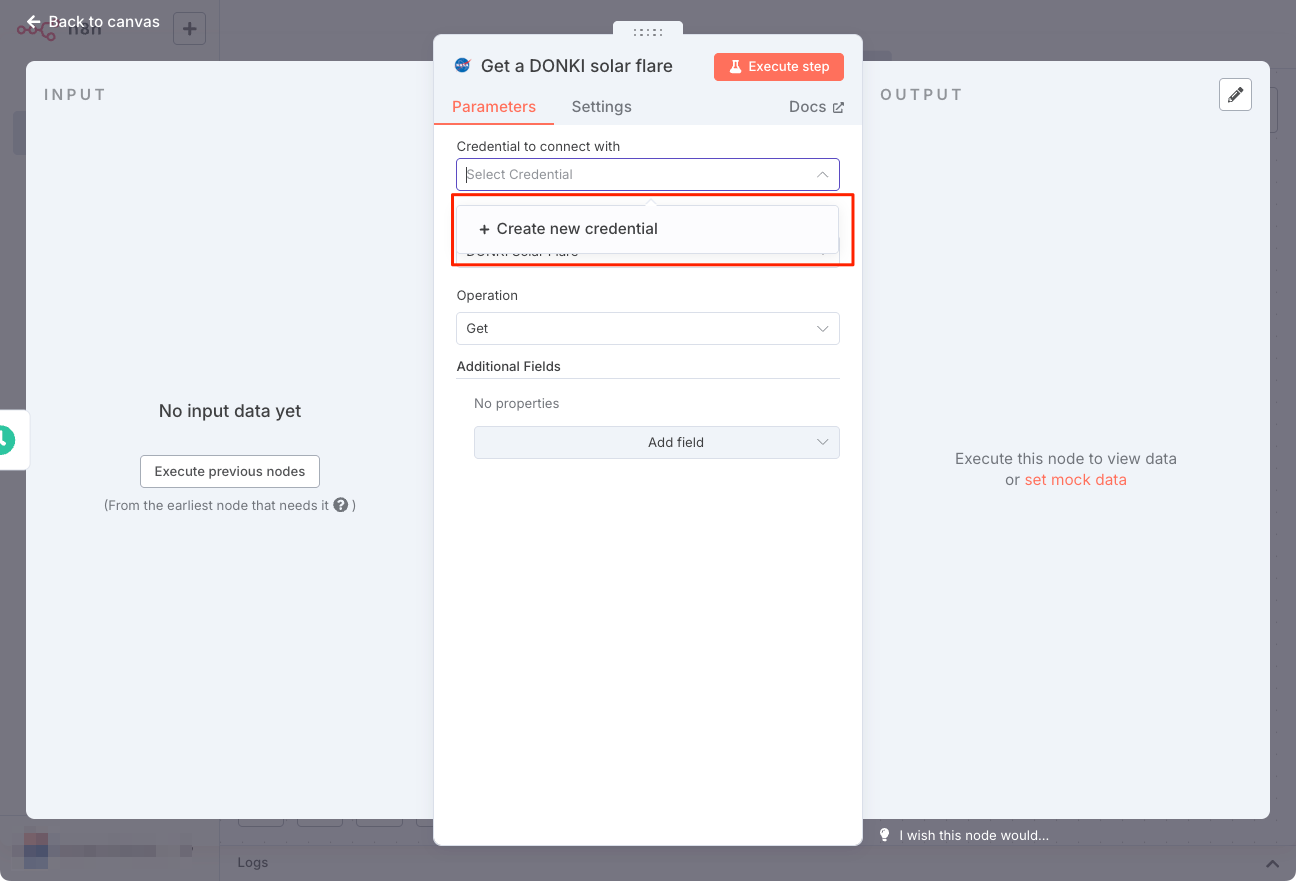Click the No properties text

pos(517,404)
